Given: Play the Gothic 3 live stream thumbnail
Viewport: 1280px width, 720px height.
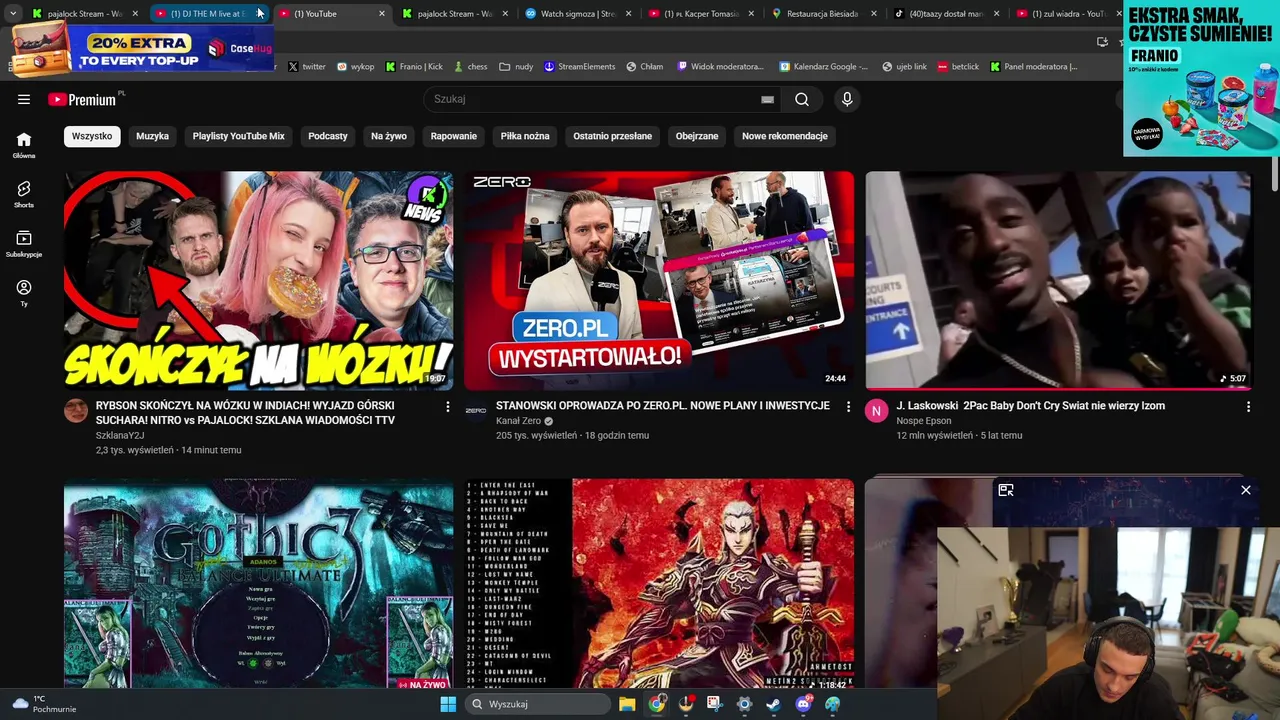Looking at the screenshot, I should coord(258,585).
